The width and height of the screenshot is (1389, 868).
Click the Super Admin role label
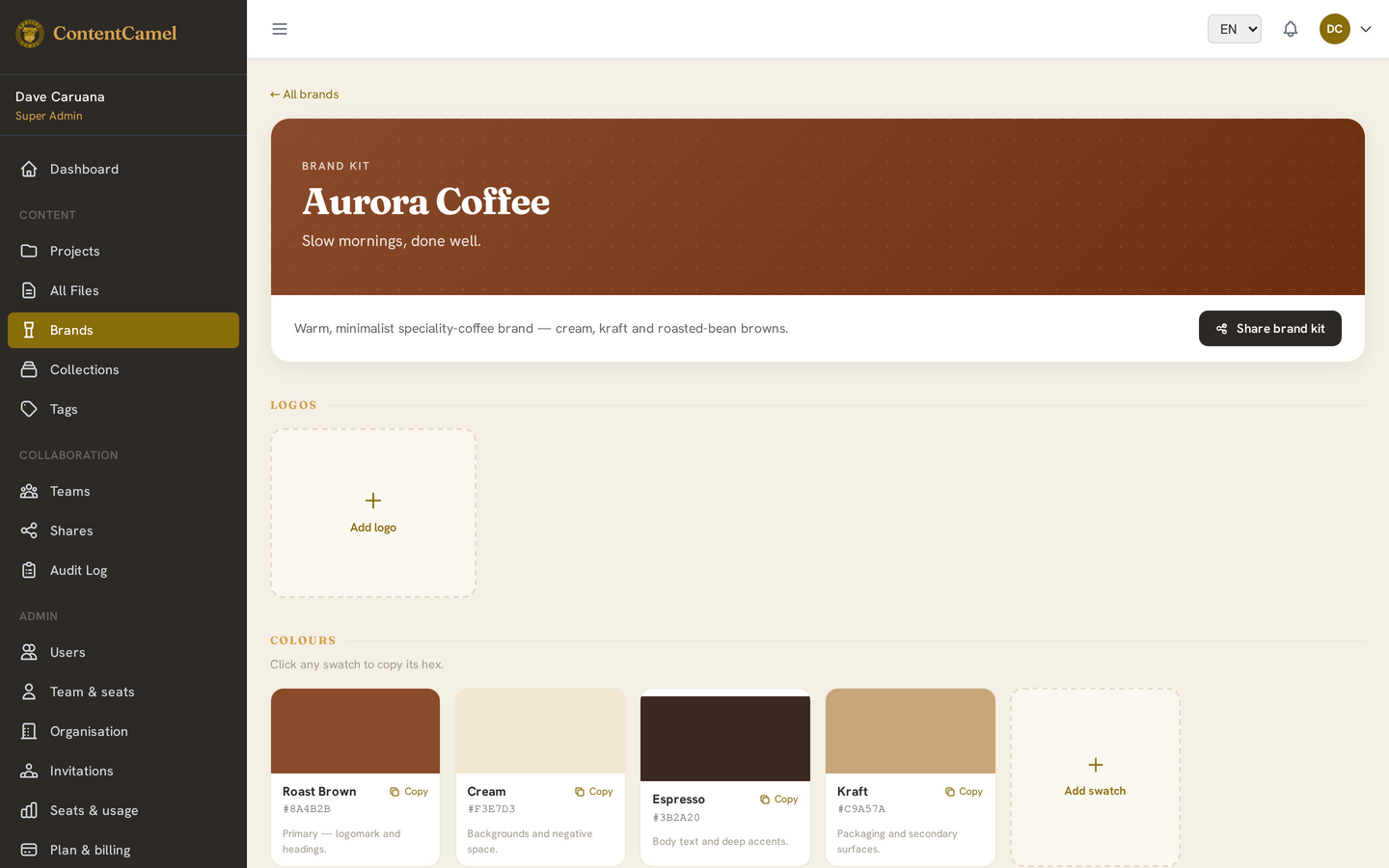49,116
